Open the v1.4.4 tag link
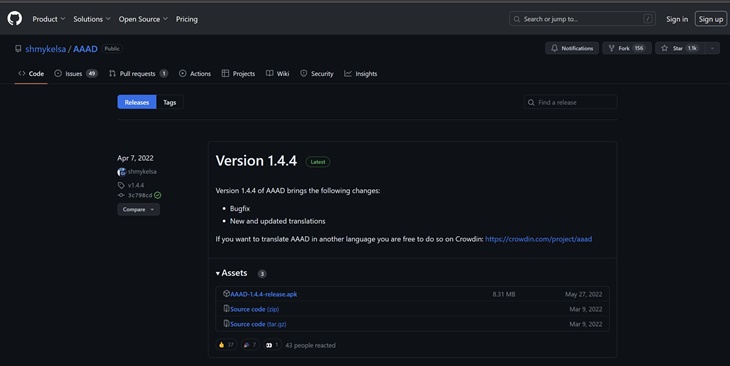The width and height of the screenshot is (730, 366). pos(136,185)
